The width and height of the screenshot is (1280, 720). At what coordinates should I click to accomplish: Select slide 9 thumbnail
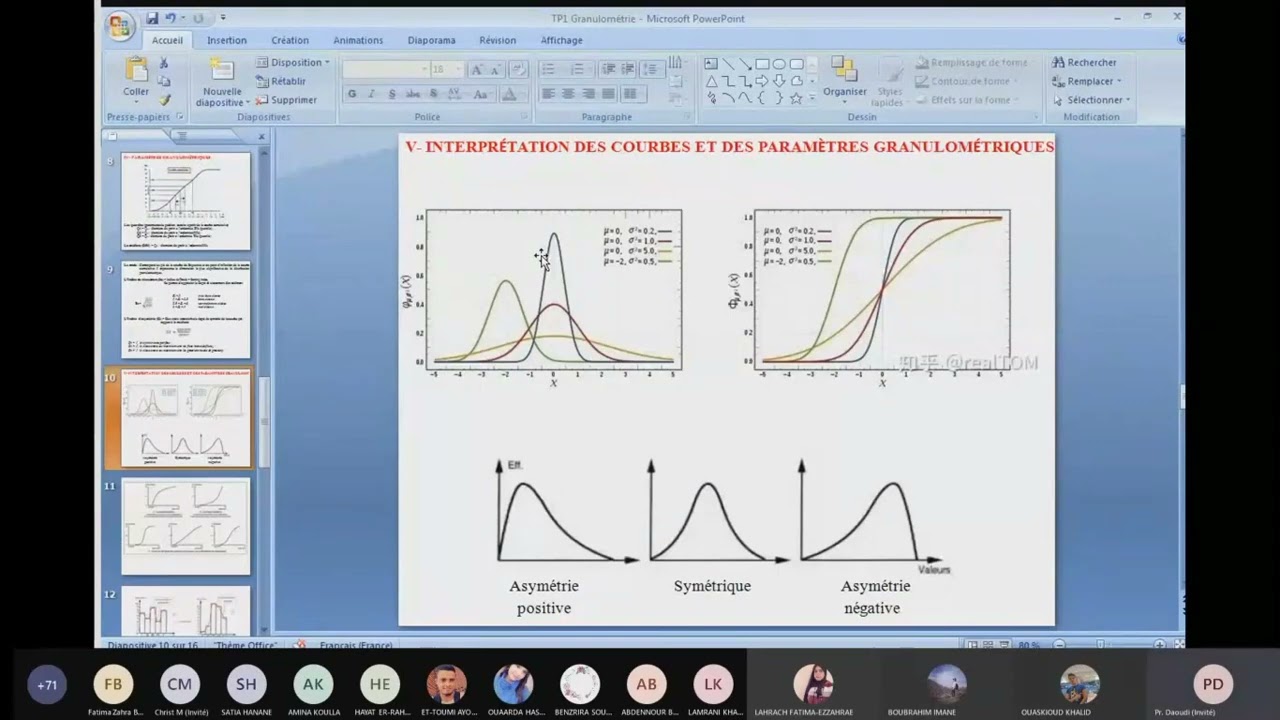click(186, 310)
